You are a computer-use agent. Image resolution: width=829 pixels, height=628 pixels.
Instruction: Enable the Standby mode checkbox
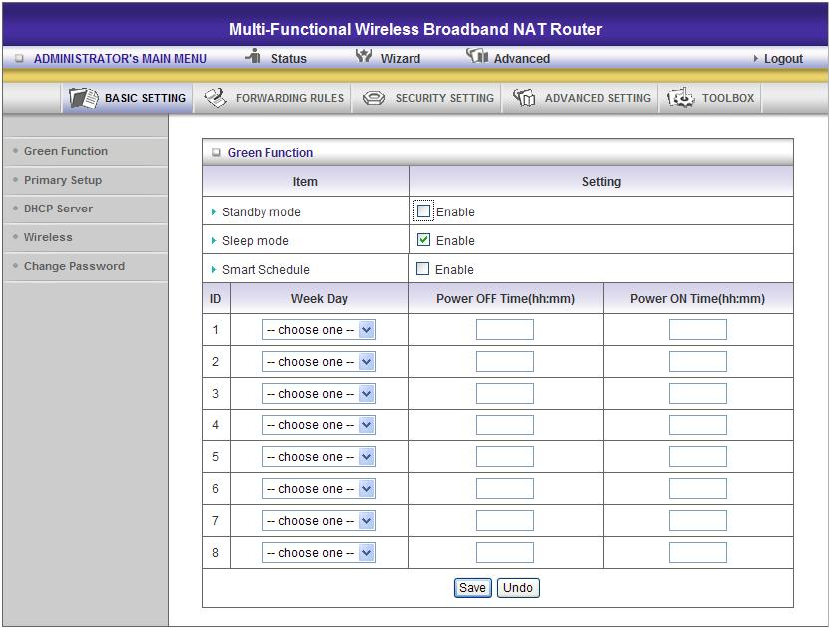click(423, 211)
